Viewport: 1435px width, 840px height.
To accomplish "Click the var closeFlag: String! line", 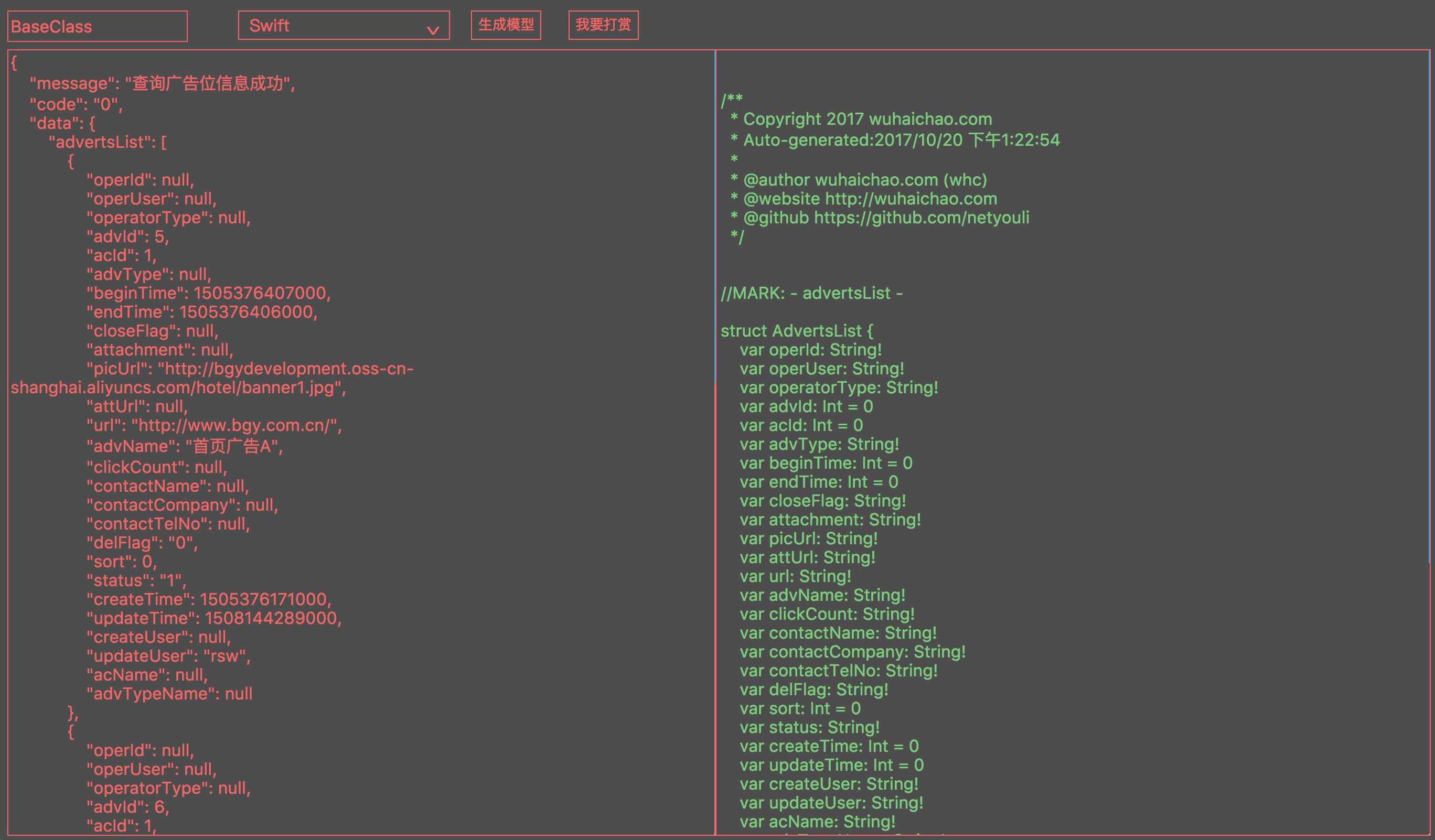I will pos(823,501).
